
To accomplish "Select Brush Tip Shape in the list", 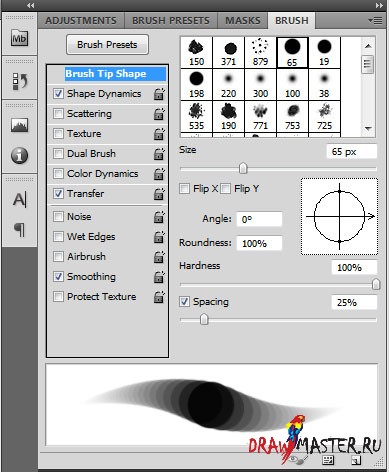I will pos(107,74).
